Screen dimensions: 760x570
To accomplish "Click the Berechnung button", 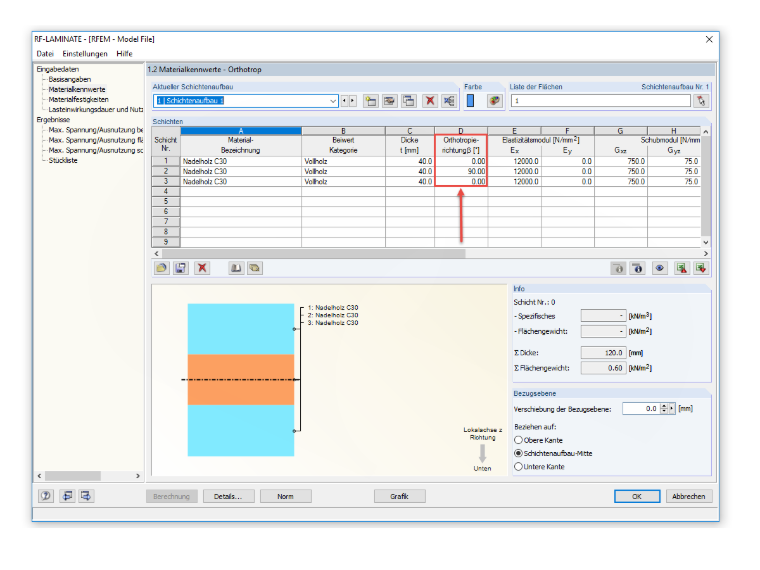I will (x=172, y=496).
